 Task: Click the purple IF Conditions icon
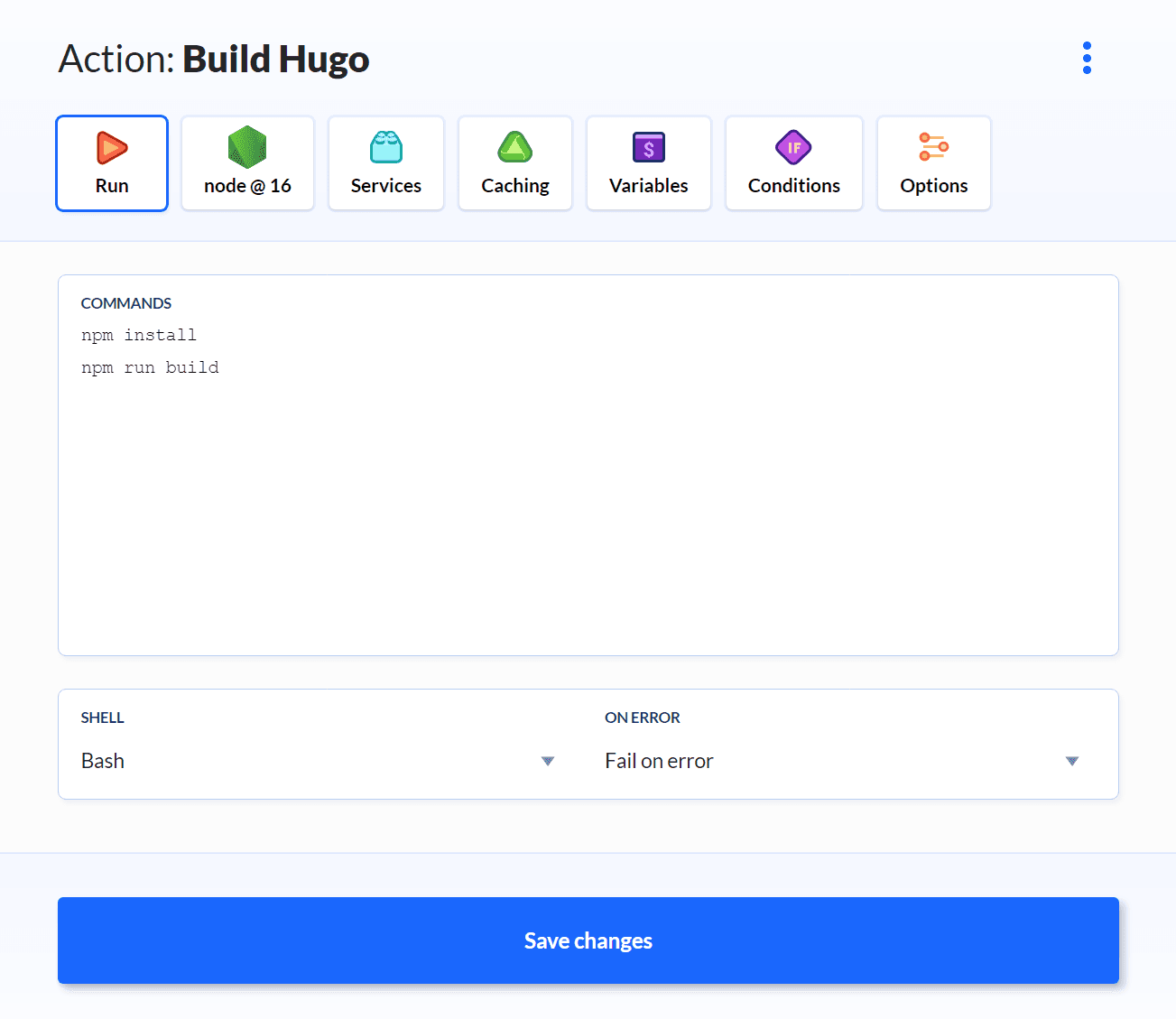[x=794, y=147]
